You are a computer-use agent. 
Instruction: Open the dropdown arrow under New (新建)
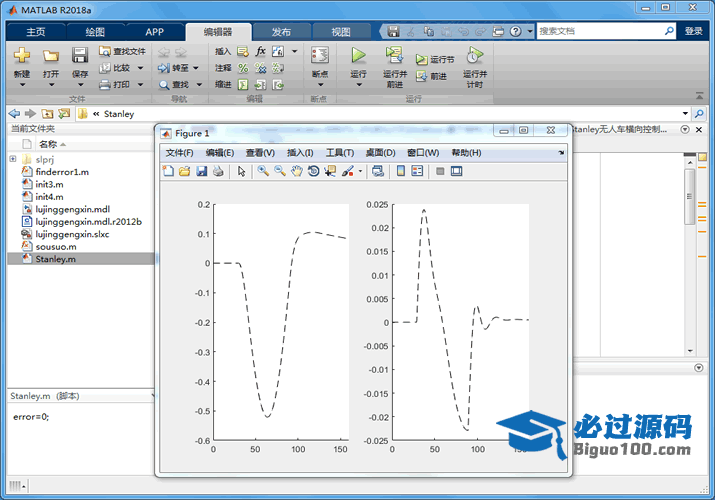(x=22, y=85)
